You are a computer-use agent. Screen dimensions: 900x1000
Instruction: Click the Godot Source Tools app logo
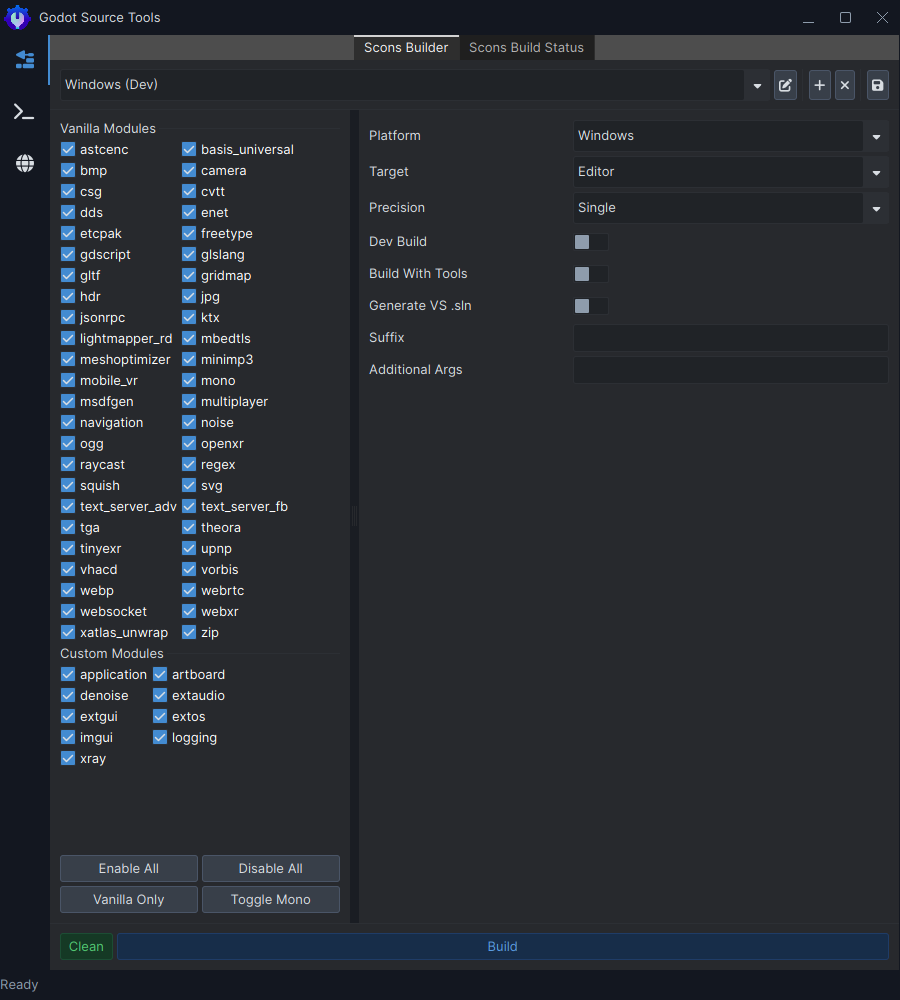pyautogui.click(x=17, y=17)
